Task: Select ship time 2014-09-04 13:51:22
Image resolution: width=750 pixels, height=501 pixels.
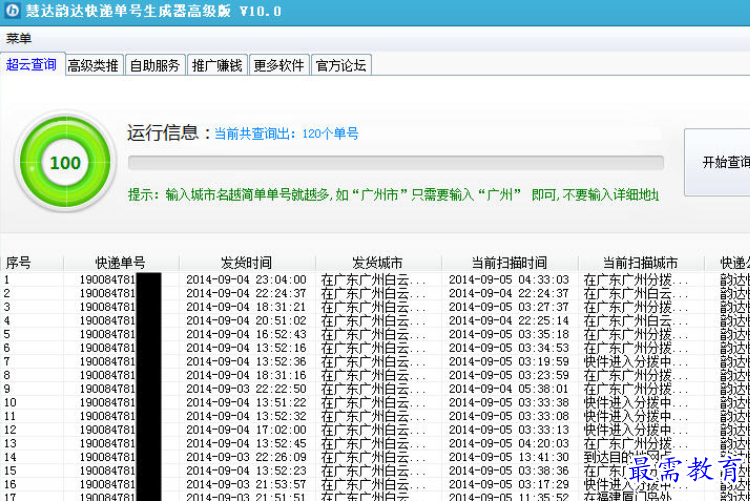Action: pyautogui.click(x=246, y=402)
